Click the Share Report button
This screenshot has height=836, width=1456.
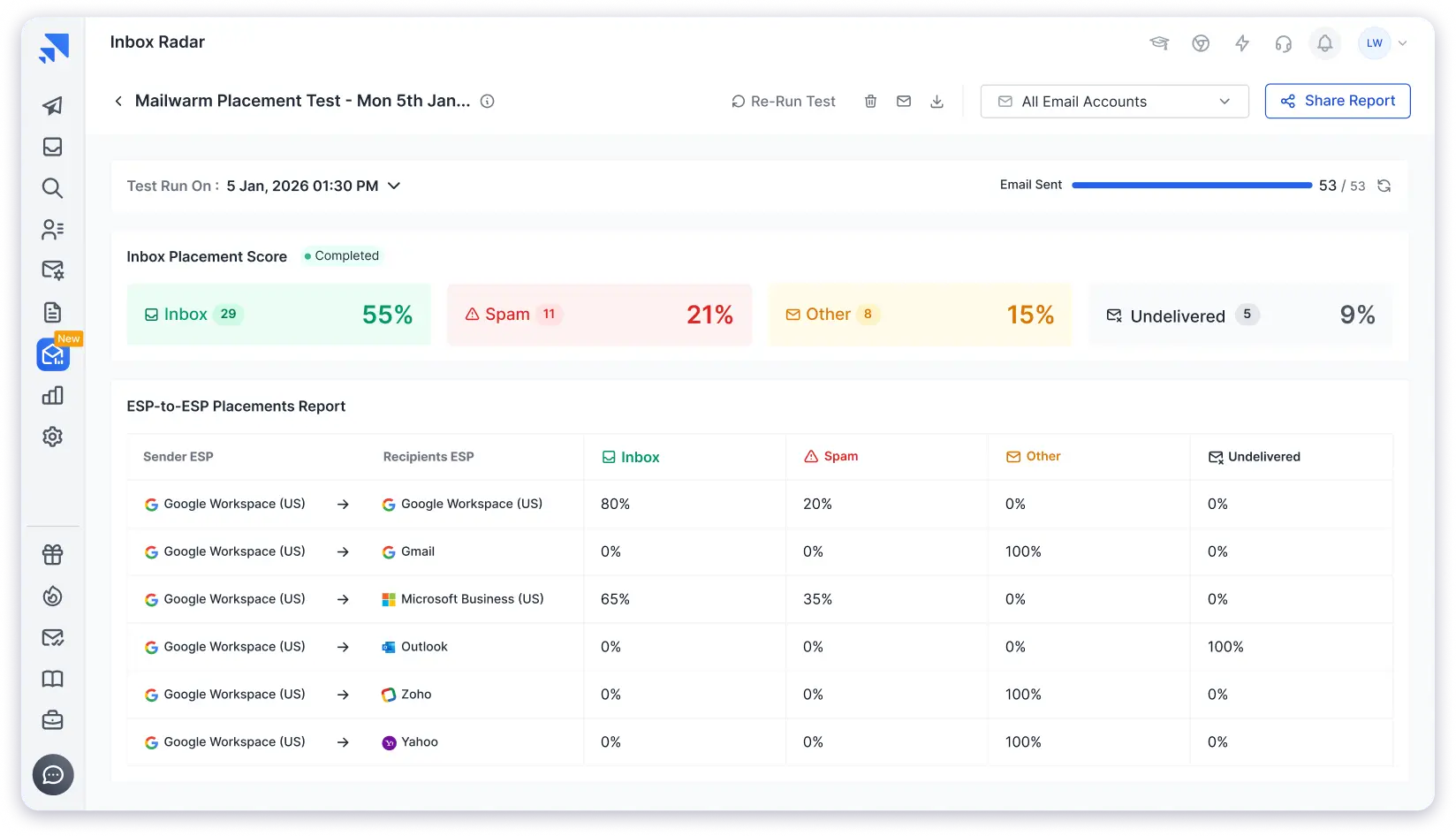click(1337, 101)
